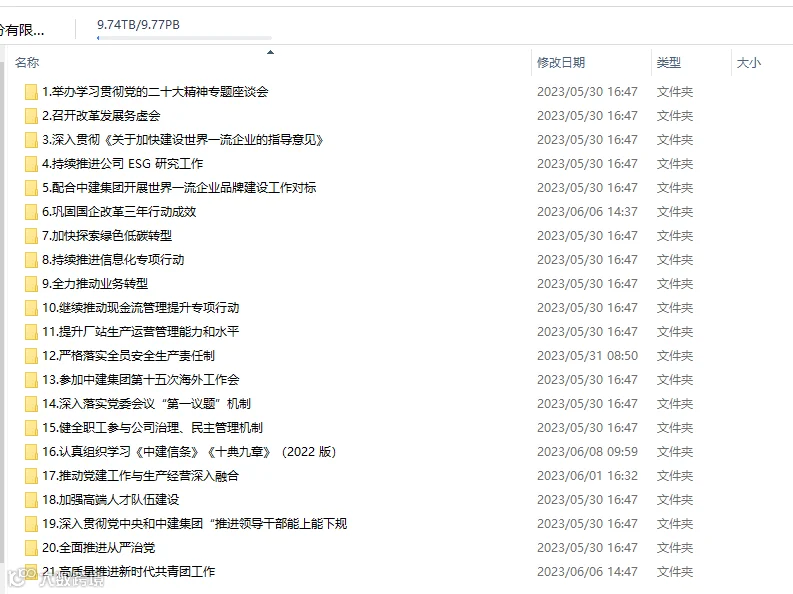Click date 2023/06/06 14:47 of row 21
The width and height of the screenshot is (793, 594).
587,572
